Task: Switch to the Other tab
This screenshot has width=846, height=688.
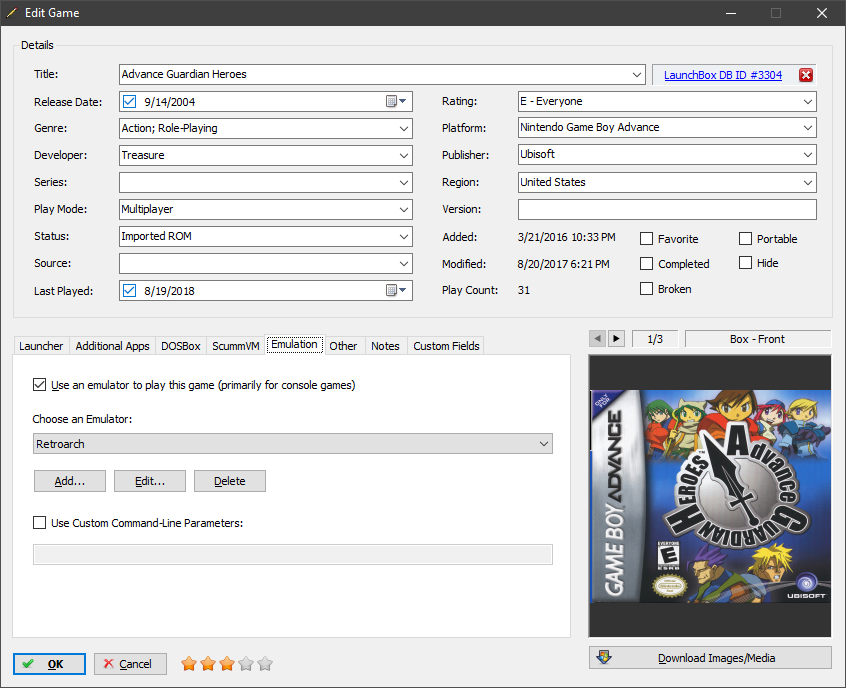Action: pos(343,346)
